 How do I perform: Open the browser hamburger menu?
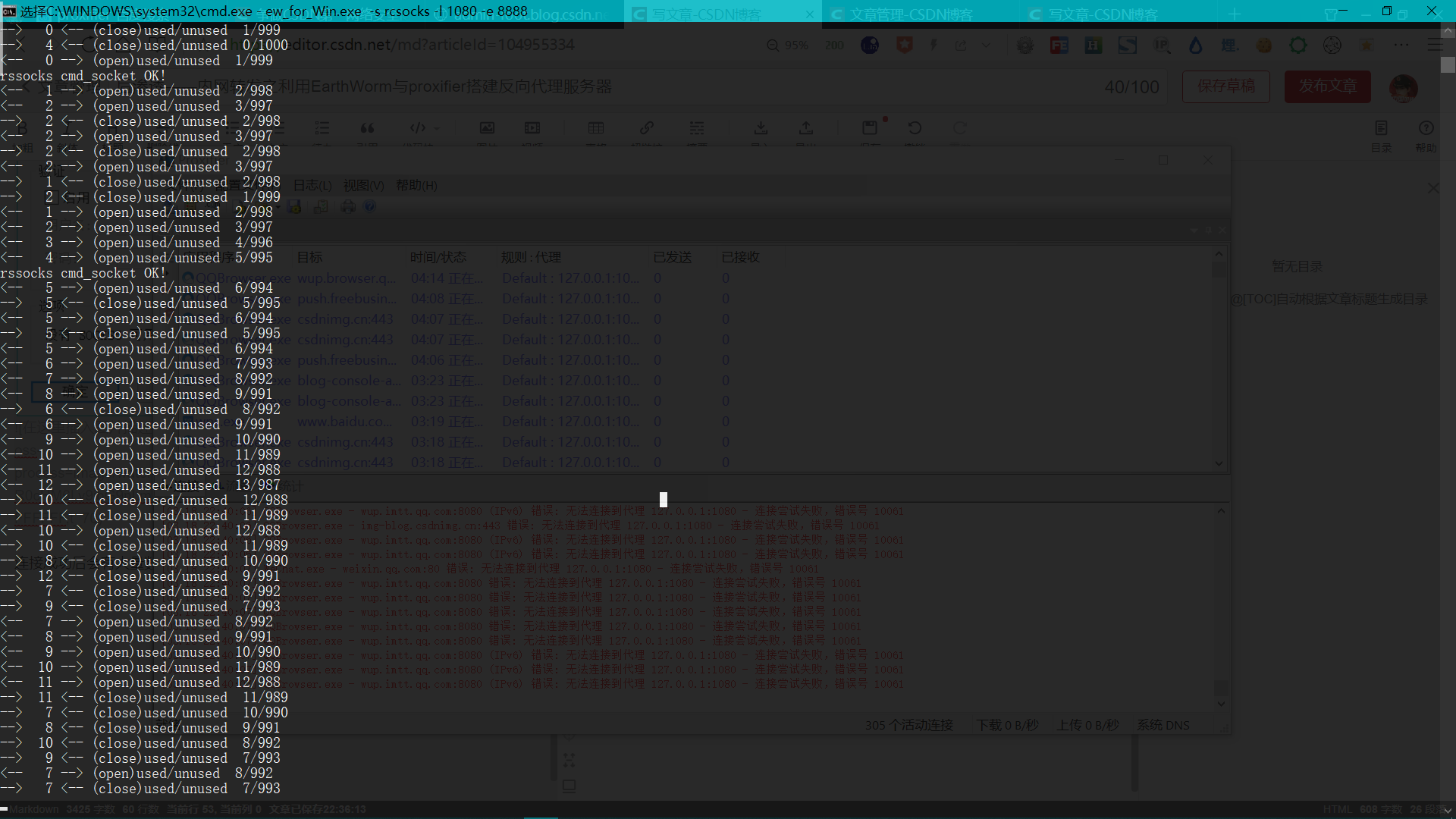pos(1435,45)
